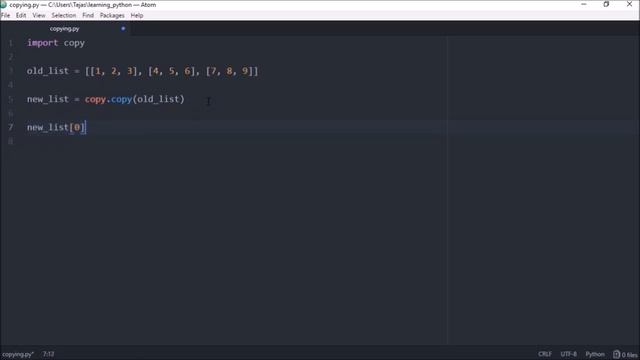The image size is (640, 360).
Task: Open the Packages menu
Action: pyautogui.click(x=112, y=16)
